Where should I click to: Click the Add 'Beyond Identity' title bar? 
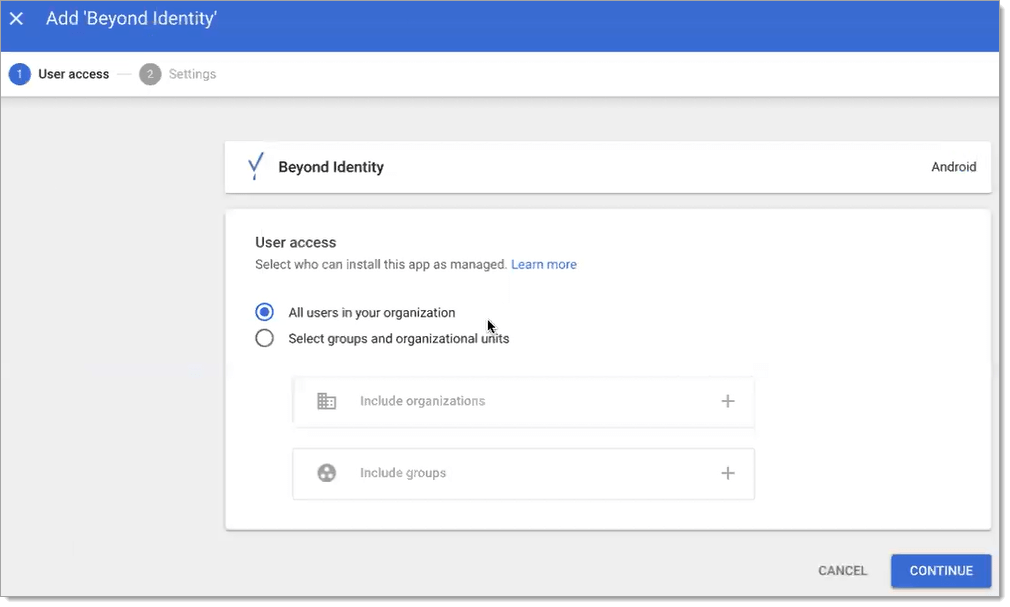click(131, 18)
